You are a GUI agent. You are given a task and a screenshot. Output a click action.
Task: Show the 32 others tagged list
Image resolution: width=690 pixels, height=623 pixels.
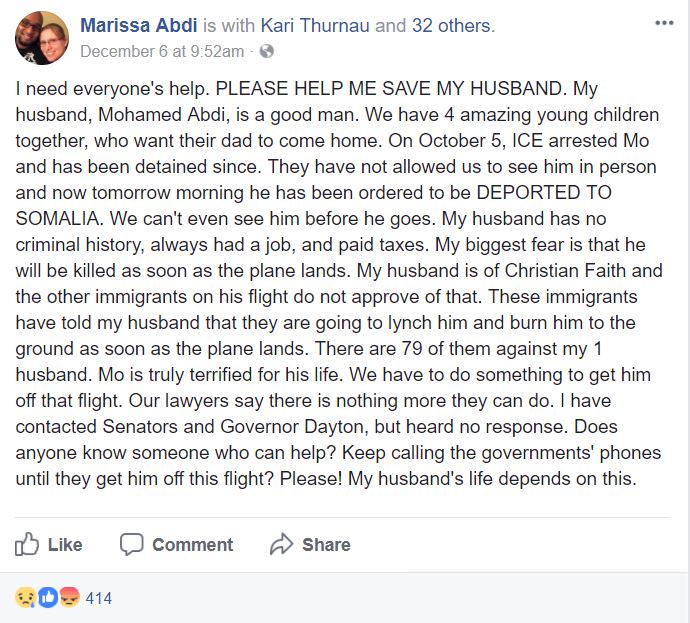coord(453,26)
